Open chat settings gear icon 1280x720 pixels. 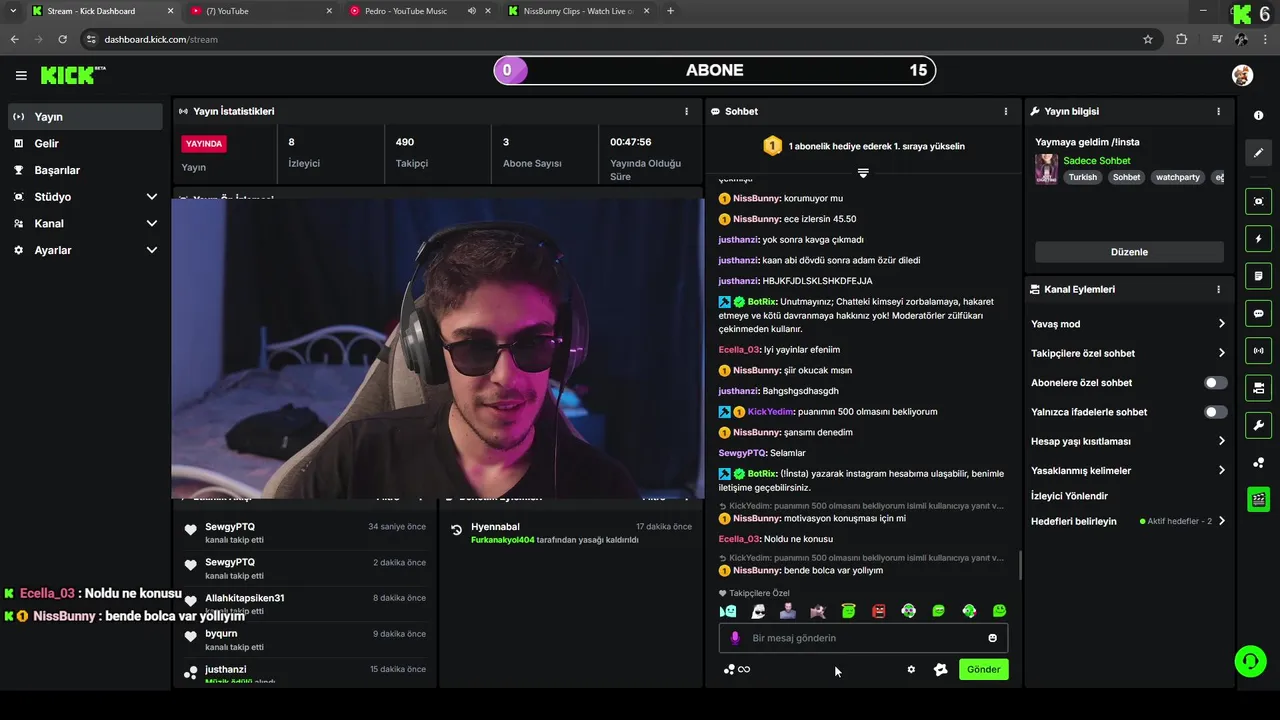911,670
